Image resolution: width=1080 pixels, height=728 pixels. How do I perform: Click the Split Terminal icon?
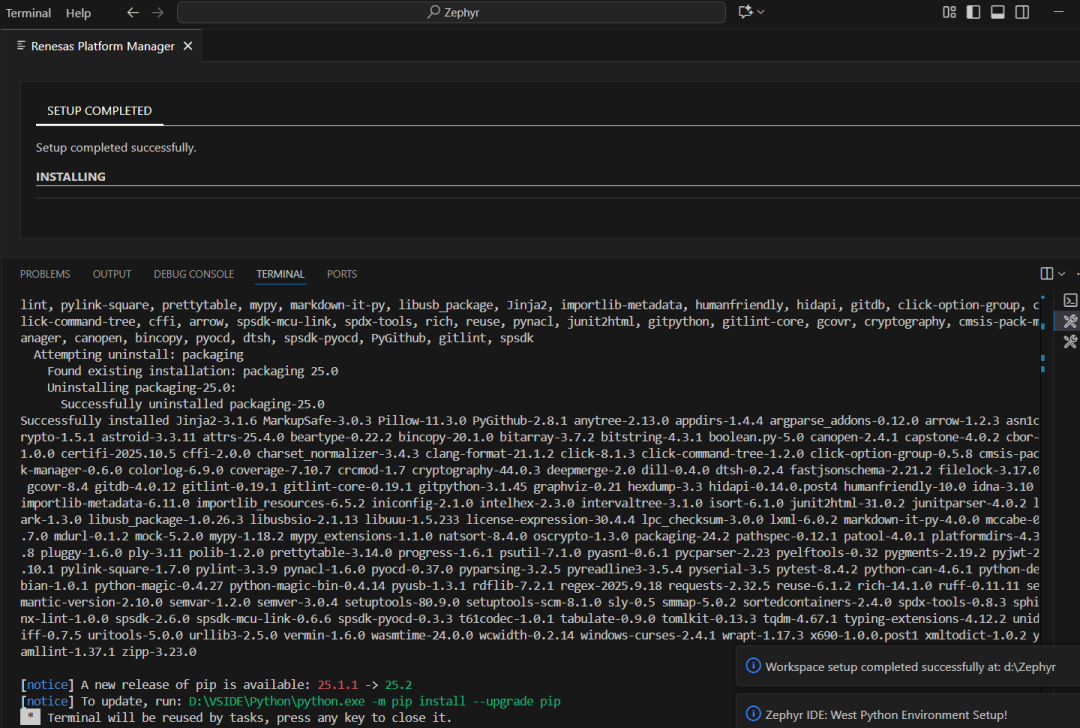[1046, 274]
